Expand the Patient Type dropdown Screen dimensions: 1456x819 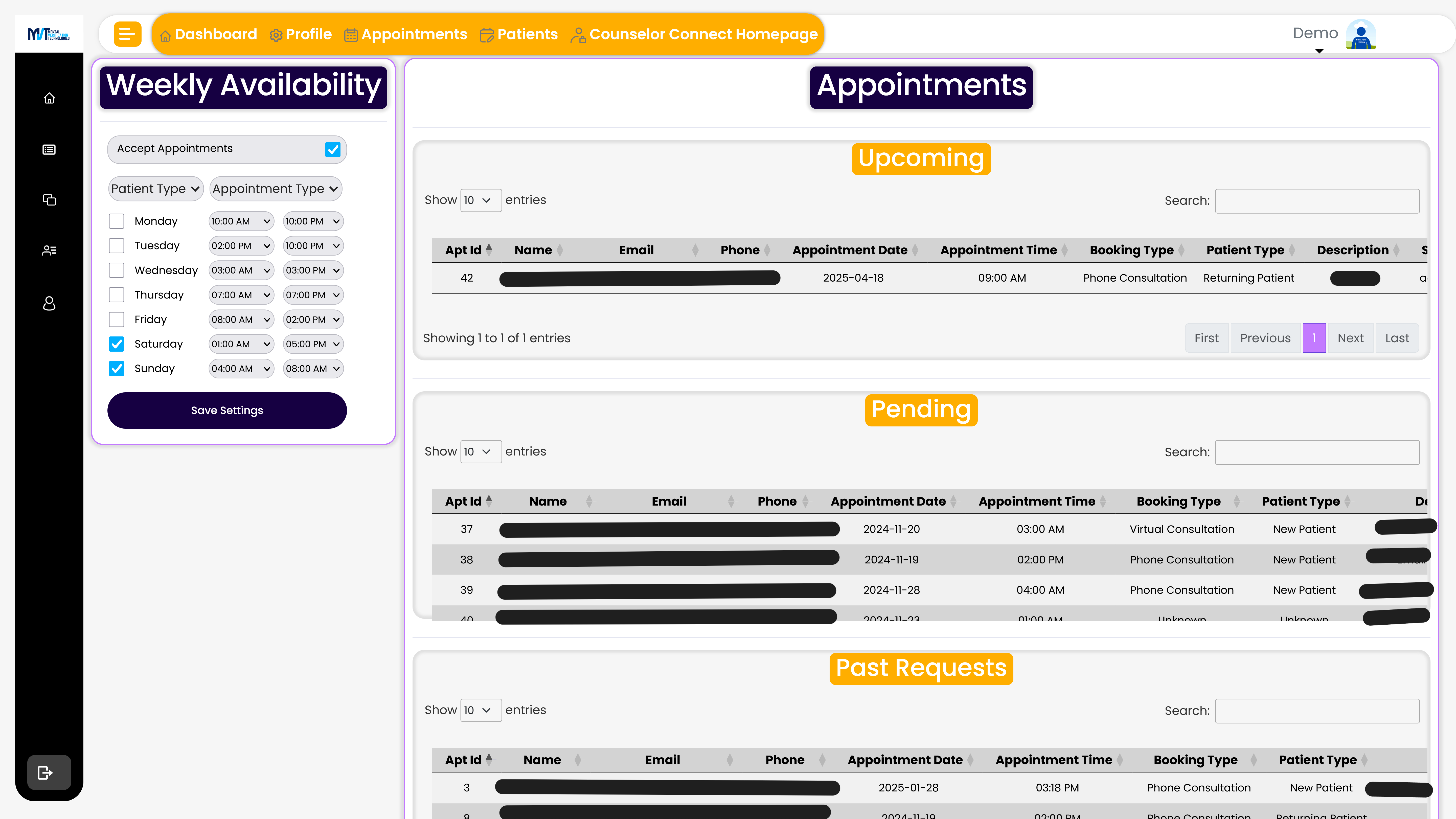click(x=155, y=189)
